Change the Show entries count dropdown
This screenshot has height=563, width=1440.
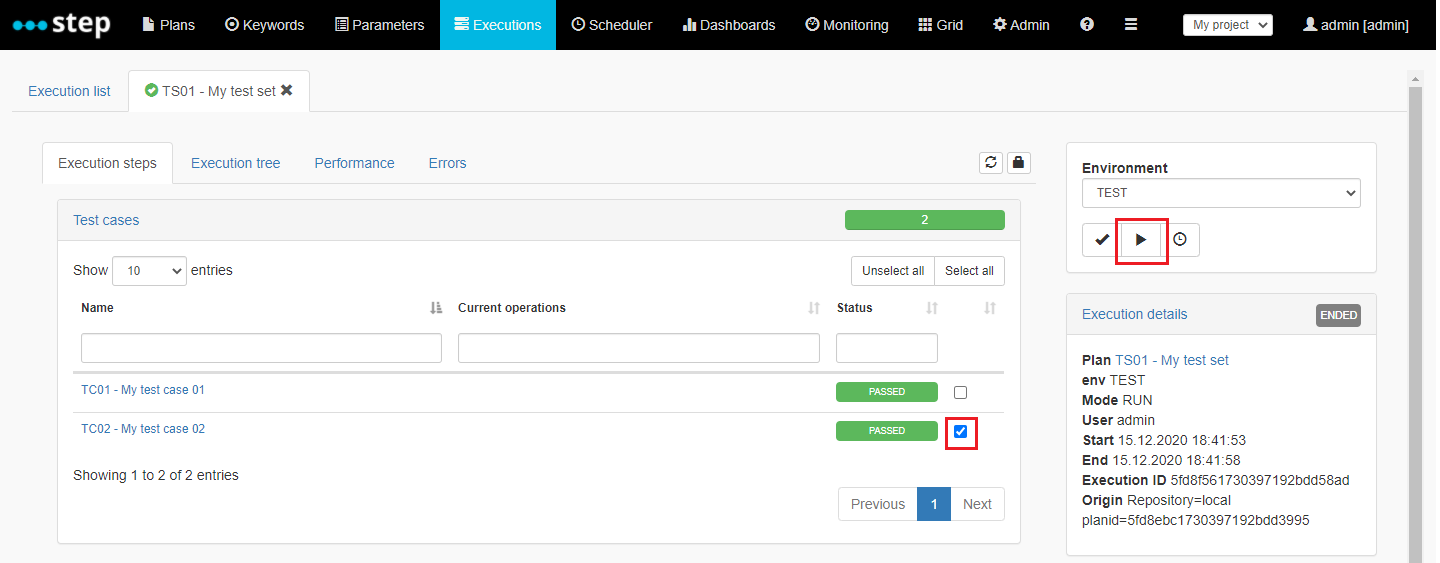point(149,271)
